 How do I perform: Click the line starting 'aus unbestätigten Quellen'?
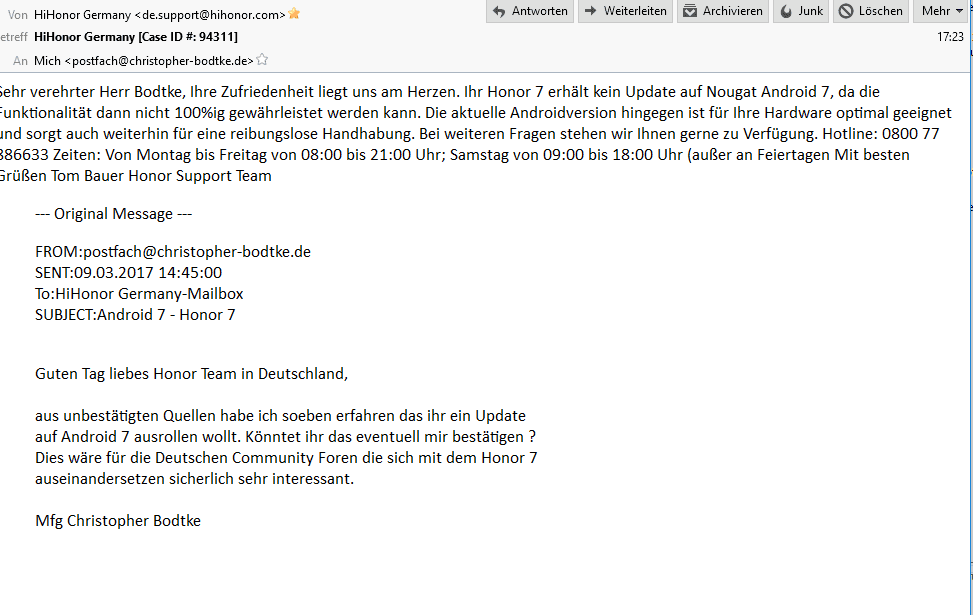[x=280, y=416]
